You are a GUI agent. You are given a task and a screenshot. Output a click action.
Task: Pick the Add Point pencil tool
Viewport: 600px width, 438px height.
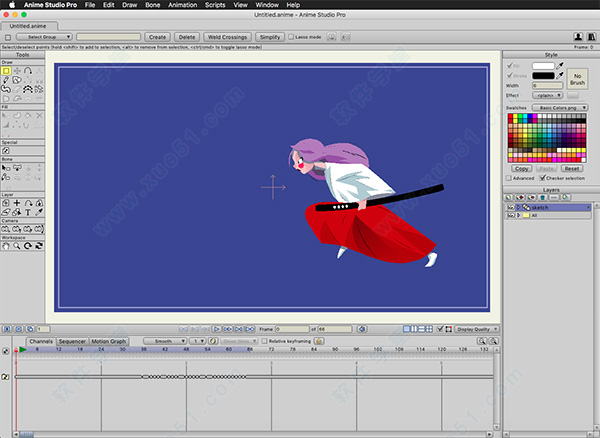(x=6, y=80)
